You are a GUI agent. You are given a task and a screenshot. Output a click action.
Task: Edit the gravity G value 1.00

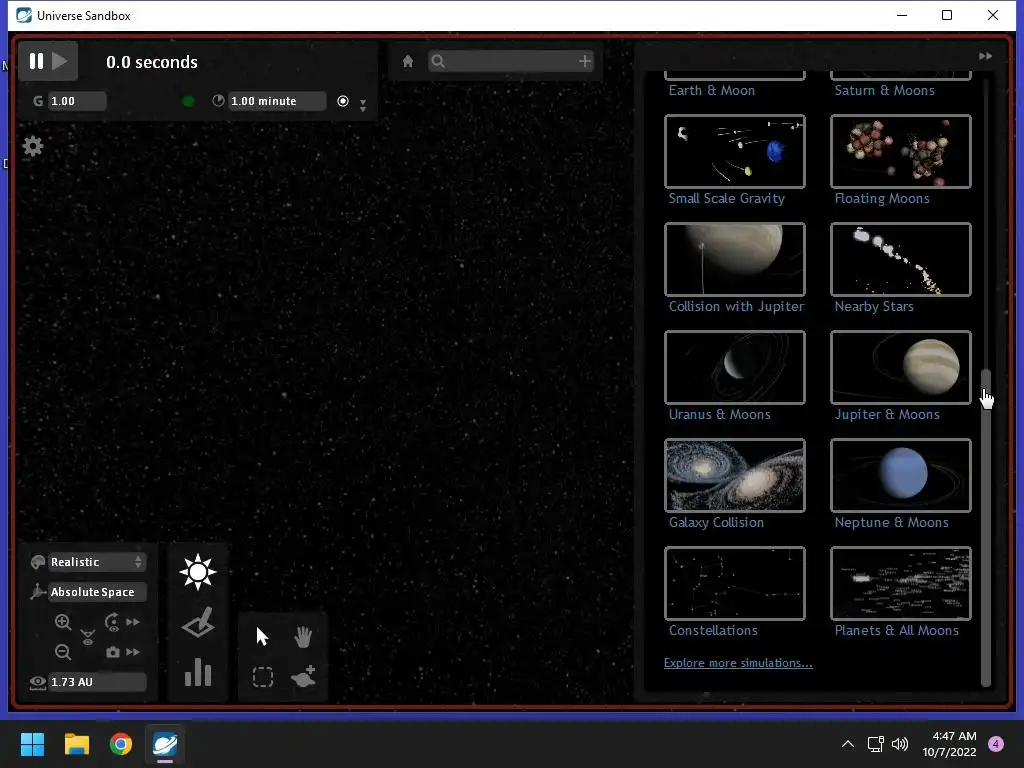coord(76,101)
